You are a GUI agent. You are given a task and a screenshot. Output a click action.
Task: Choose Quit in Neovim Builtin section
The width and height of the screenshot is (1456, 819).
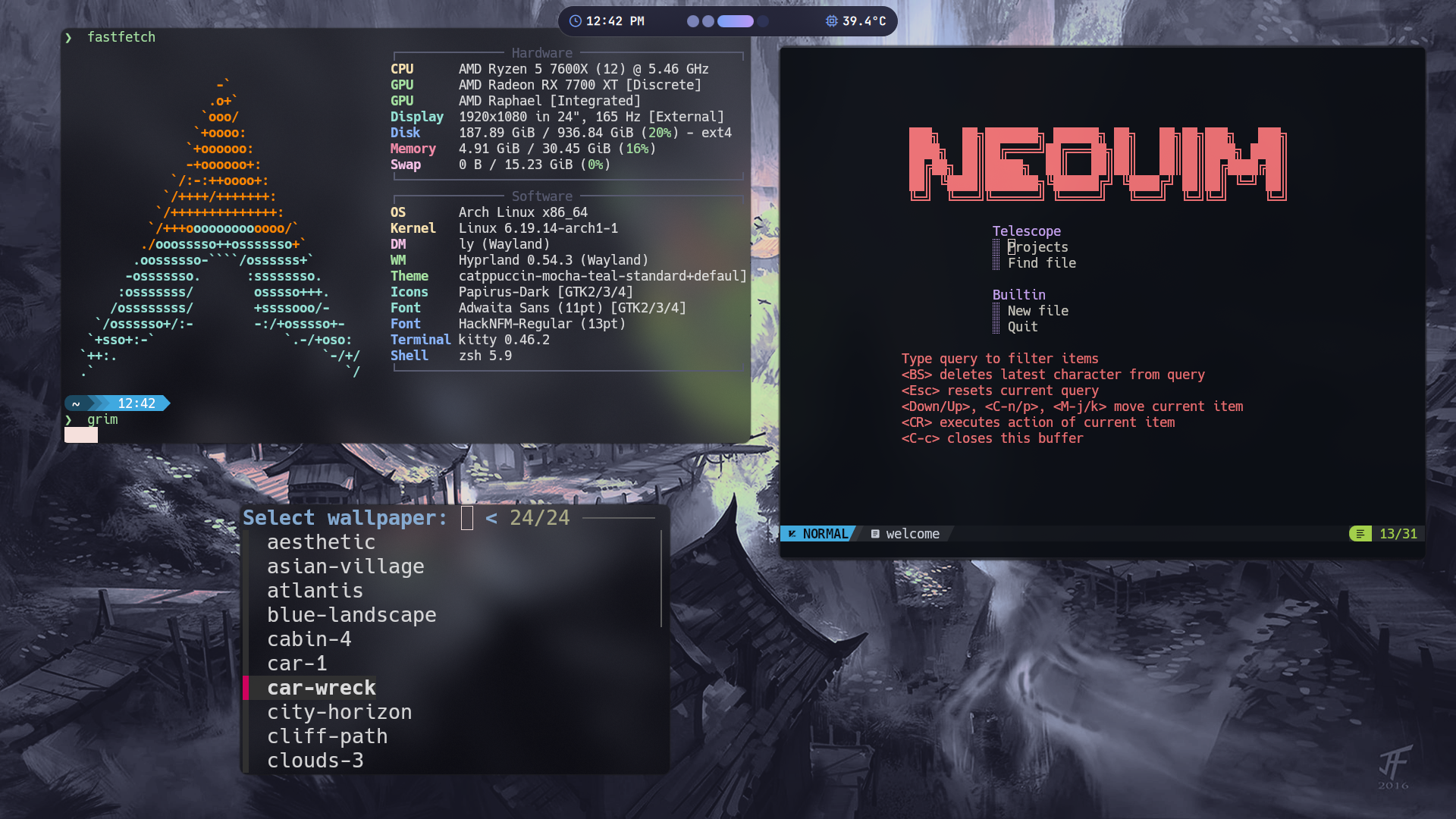click(x=1023, y=327)
